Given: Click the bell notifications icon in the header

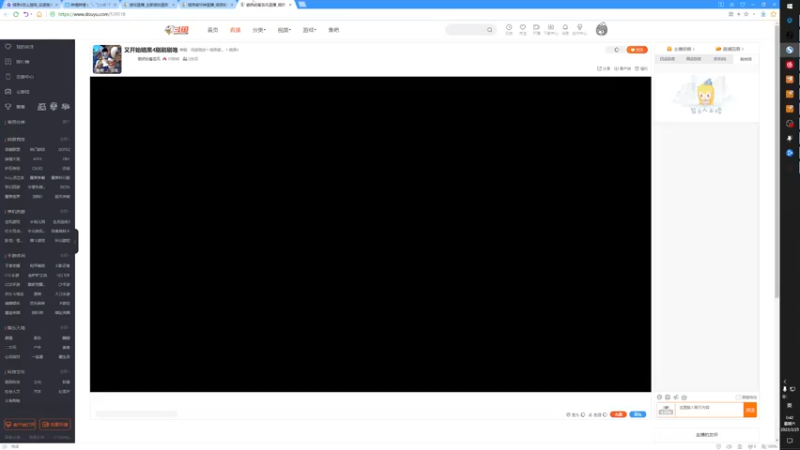Looking at the screenshot, I should click(565, 29).
